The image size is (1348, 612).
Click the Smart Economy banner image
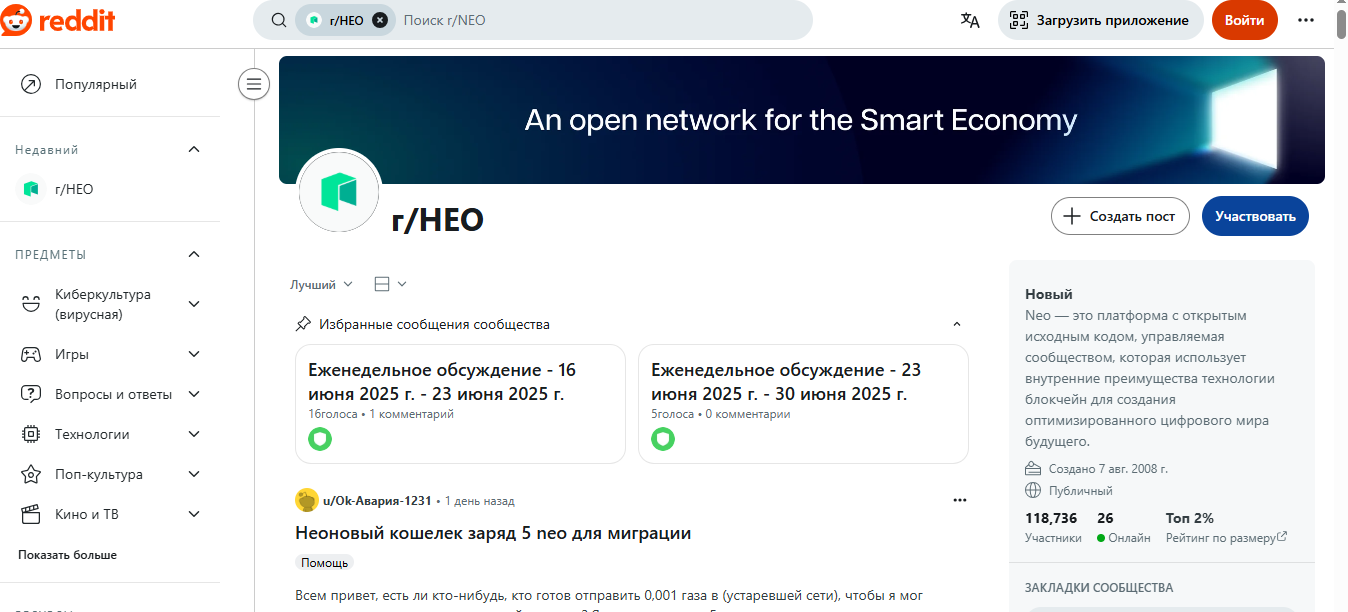pos(801,120)
